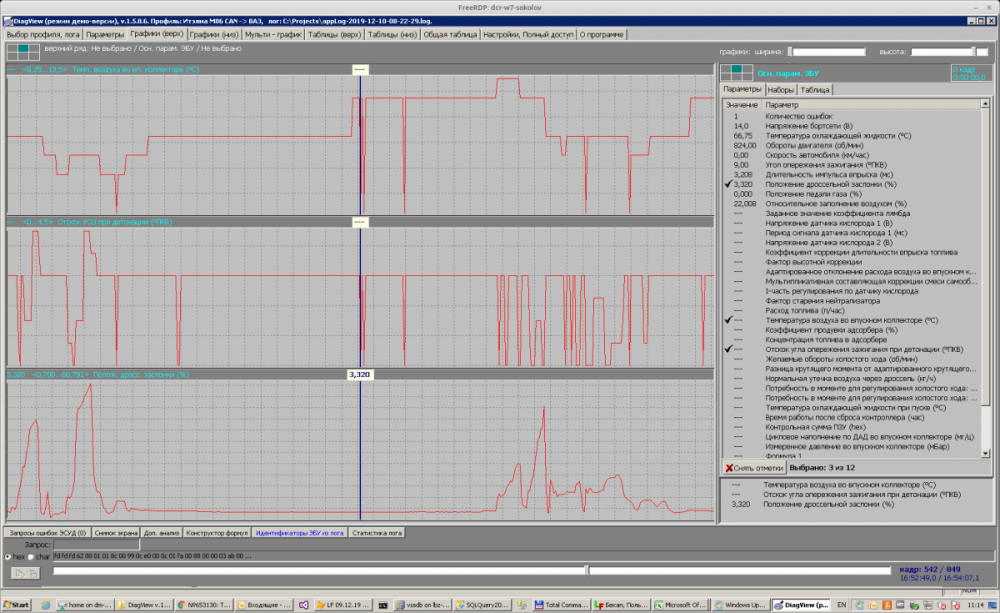Open Total Commander from the taskbar
Screen dimensions: 1000x613
[x=559, y=605]
